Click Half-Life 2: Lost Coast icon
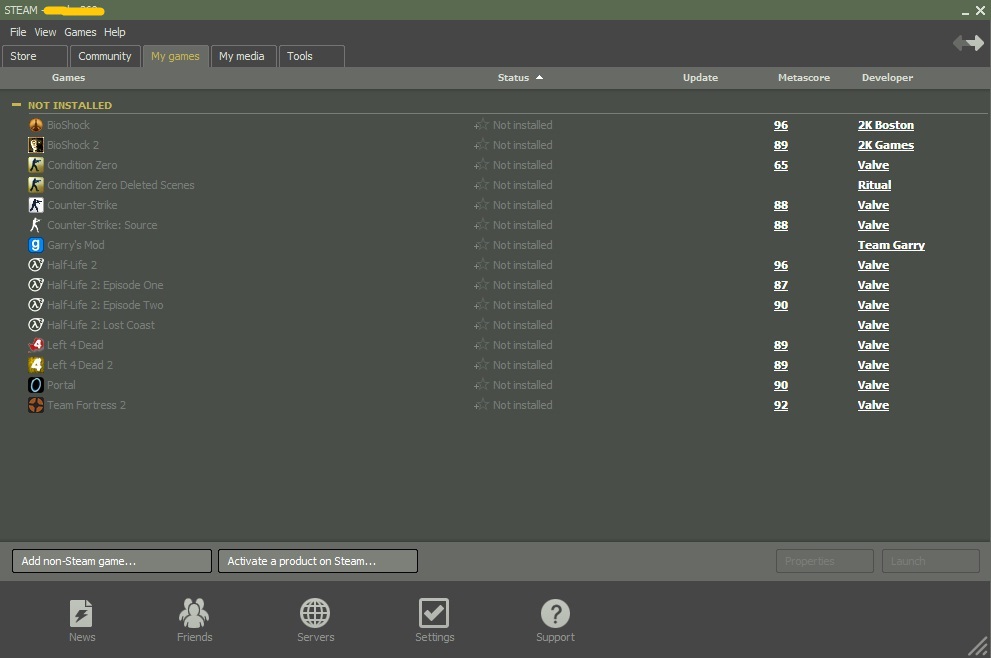The image size is (991, 658). click(36, 325)
